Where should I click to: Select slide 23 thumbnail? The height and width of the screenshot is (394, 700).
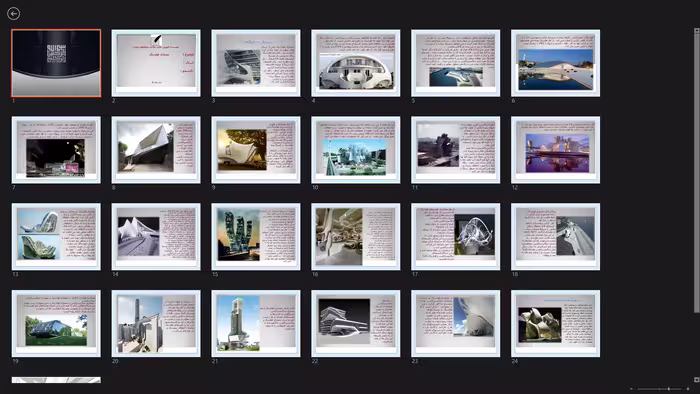[455, 323]
